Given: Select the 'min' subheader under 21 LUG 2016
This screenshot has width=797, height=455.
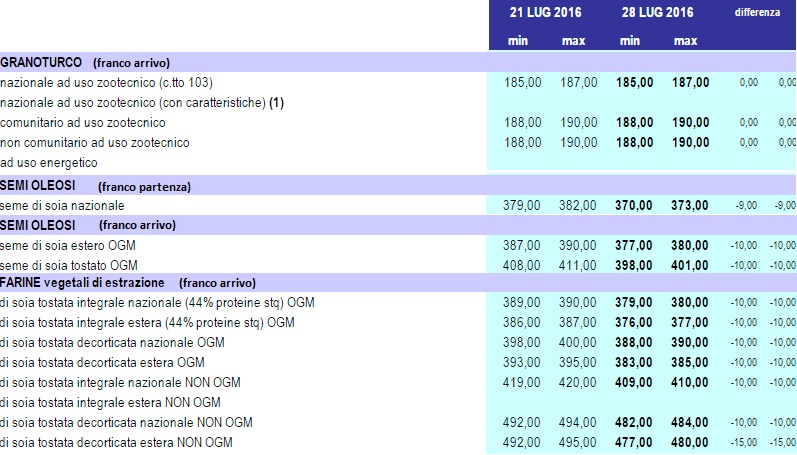Looking at the screenshot, I should 517,41.
